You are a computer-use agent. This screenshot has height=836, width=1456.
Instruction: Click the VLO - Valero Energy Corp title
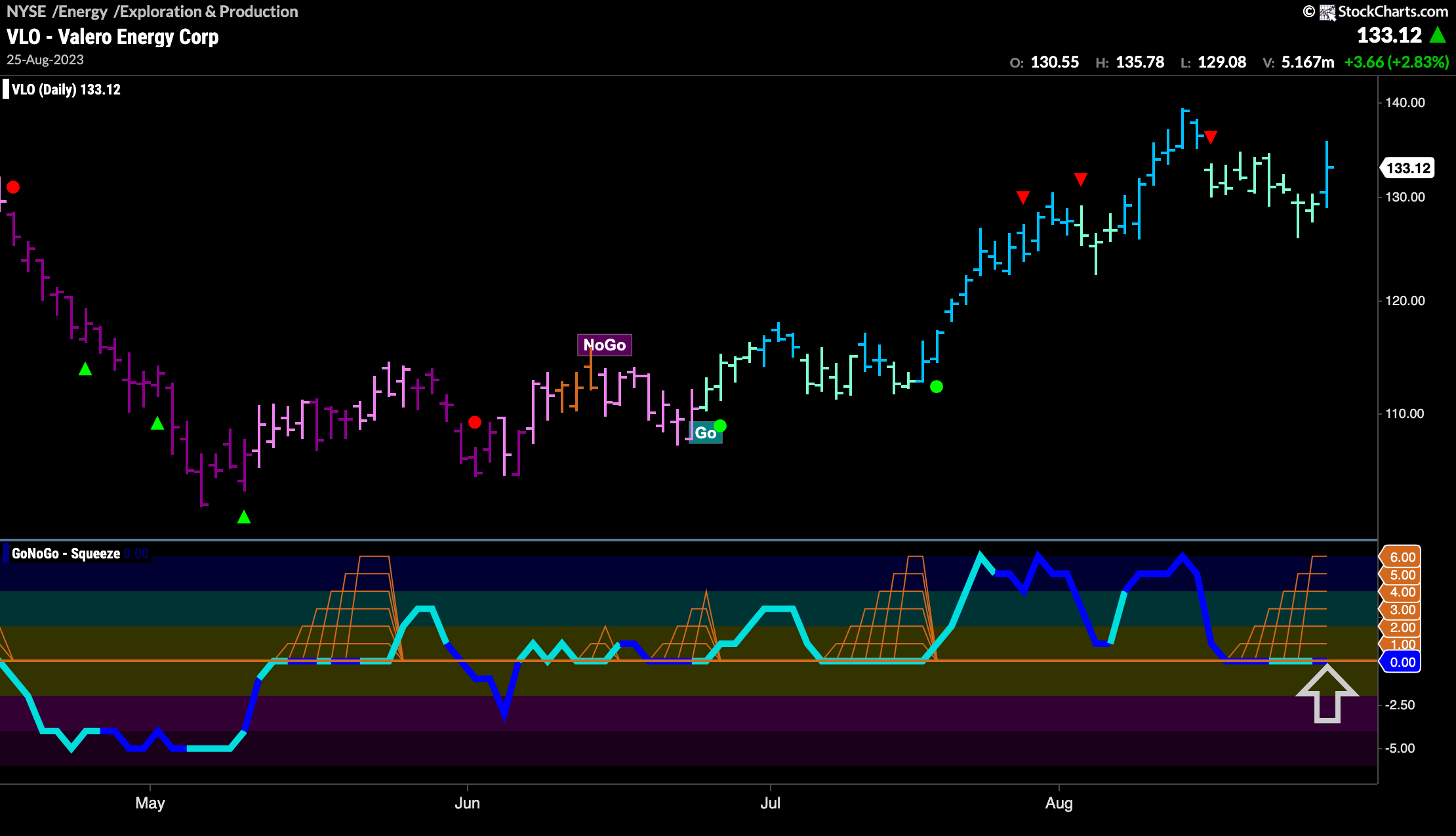point(112,37)
